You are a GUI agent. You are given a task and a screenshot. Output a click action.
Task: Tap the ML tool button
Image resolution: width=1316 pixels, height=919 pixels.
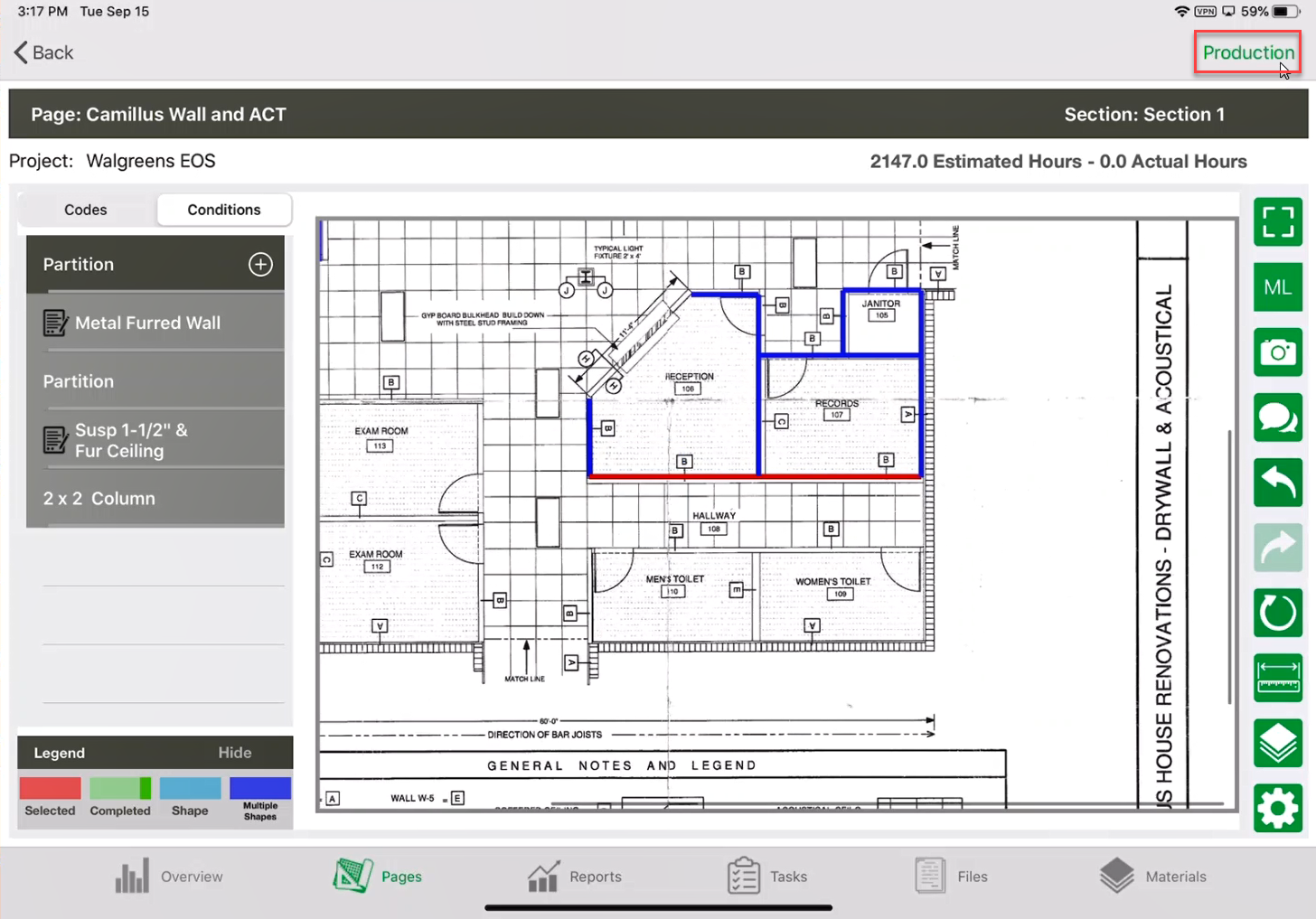click(1277, 287)
